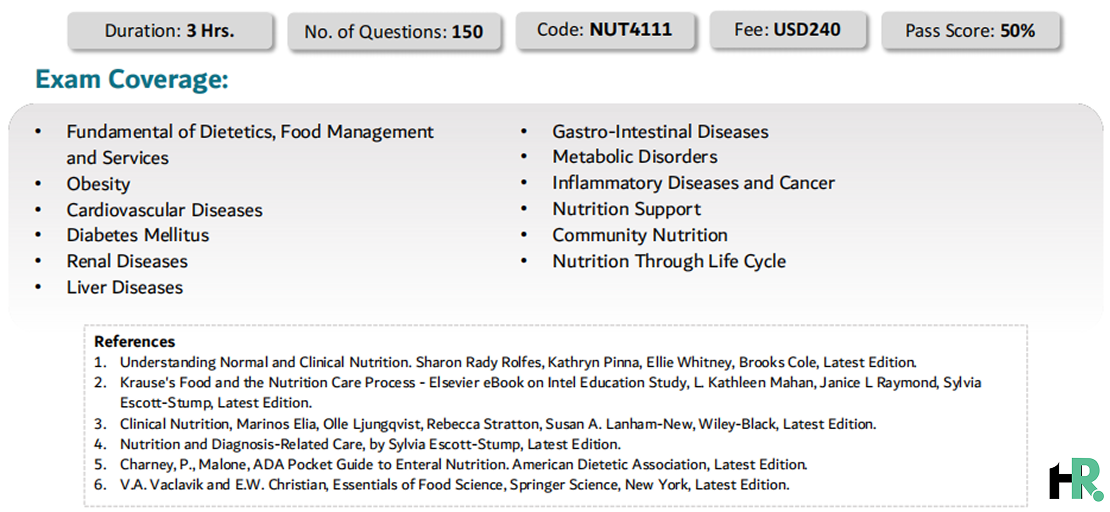Viewport: 1110px width, 512px height.
Task: Select the Gastro-Intestinal Diseases topic
Action: [x=660, y=132]
